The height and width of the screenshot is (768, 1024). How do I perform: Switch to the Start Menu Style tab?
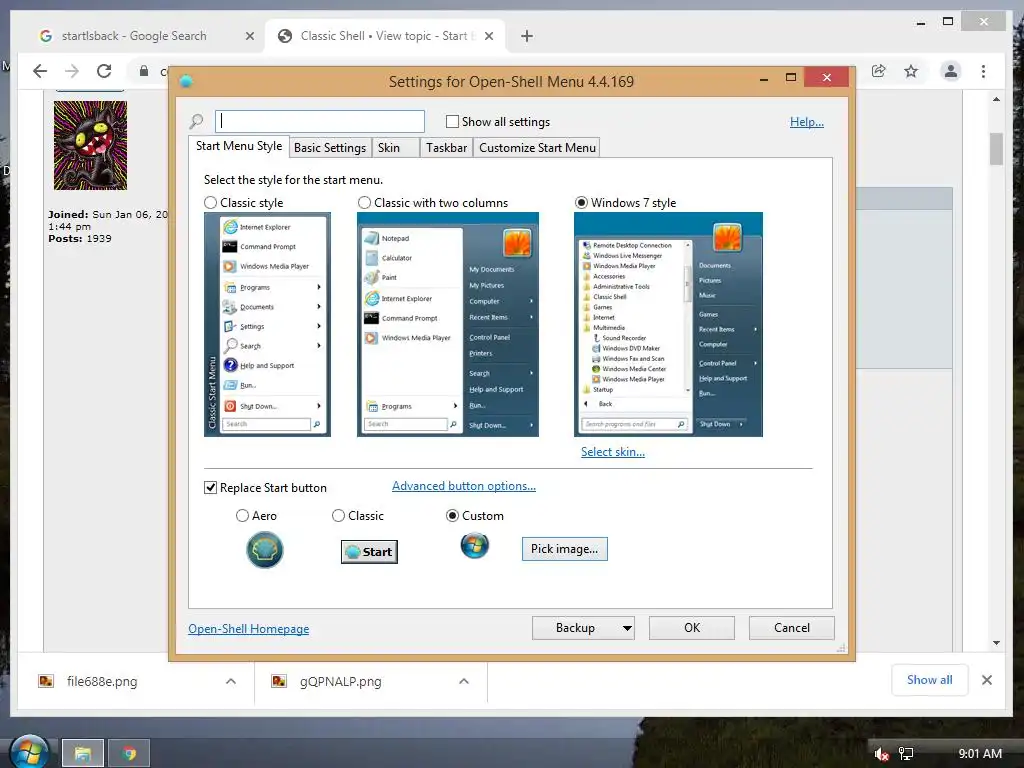tap(239, 146)
